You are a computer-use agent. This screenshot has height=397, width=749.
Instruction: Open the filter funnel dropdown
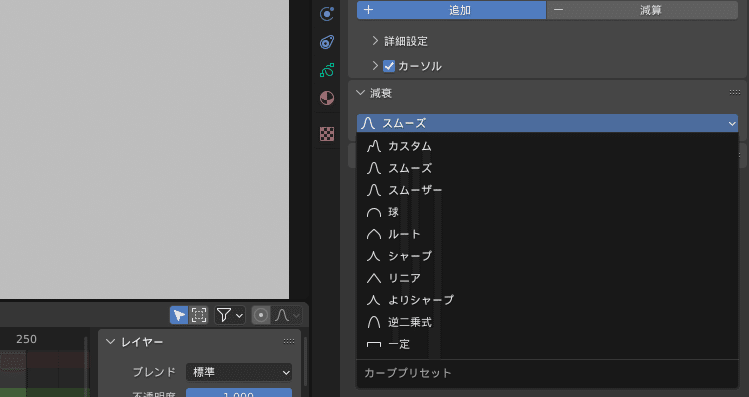pos(230,315)
